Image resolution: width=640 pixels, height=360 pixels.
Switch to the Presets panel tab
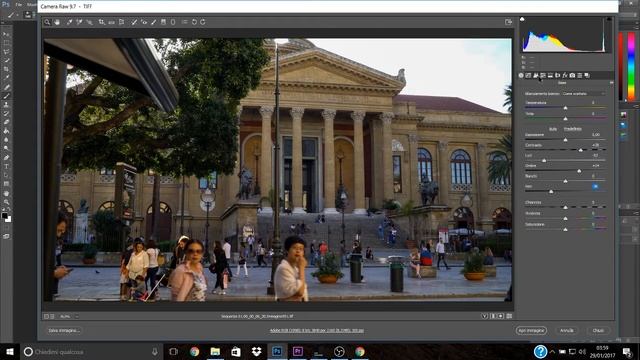click(x=580, y=76)
